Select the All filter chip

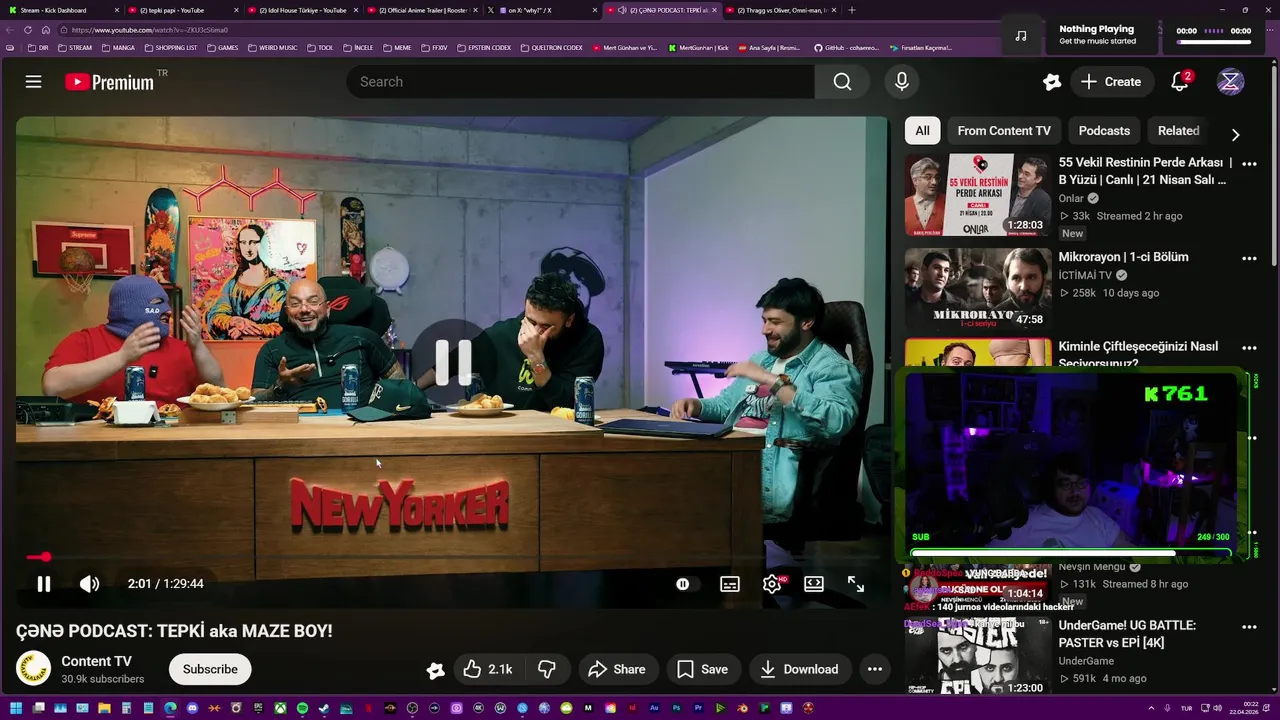922,131
